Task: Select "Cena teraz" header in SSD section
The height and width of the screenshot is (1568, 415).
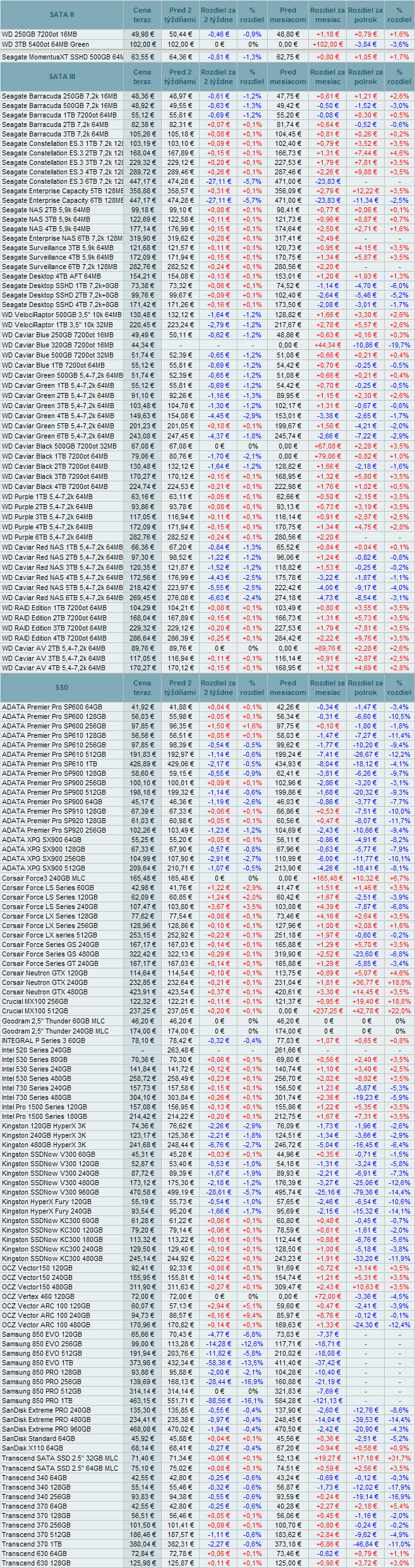Action: click(x=142, y=687)
